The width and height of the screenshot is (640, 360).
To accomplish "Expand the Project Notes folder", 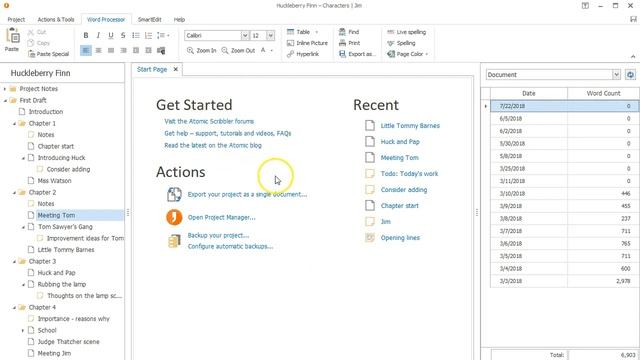I will click(x=5, y=89).
